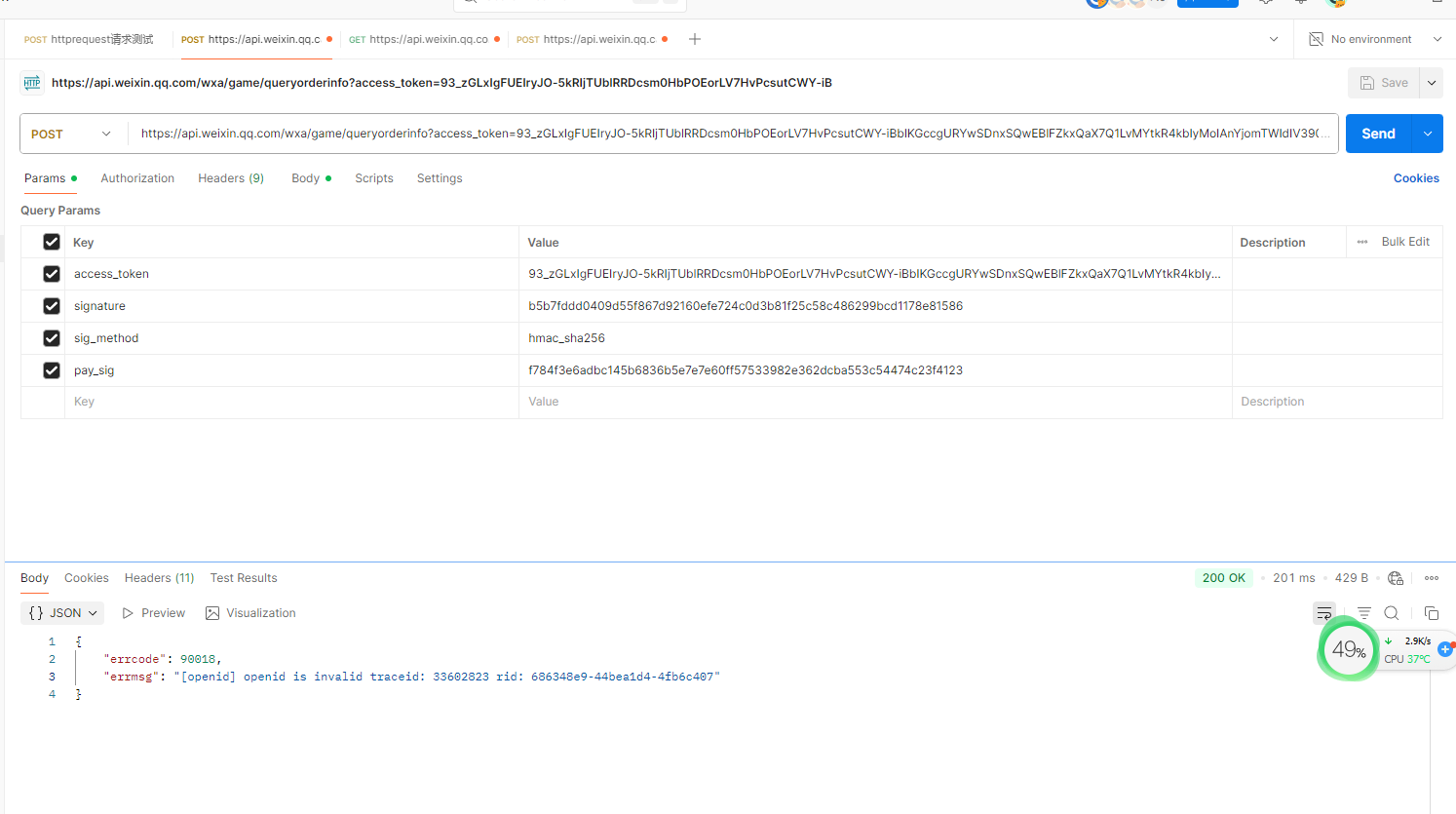Click the Visualization image icon
Viewport: 1456px width, 814px height.
point(212,613)
